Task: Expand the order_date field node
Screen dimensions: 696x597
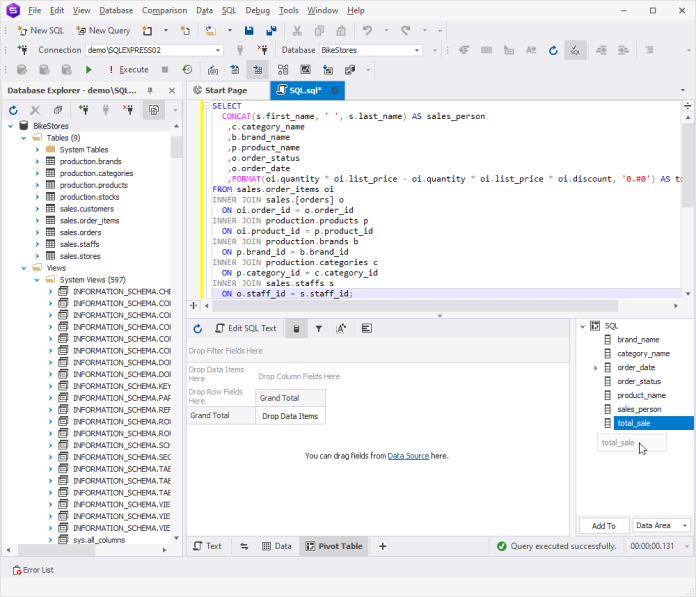Action: [595, 368]
